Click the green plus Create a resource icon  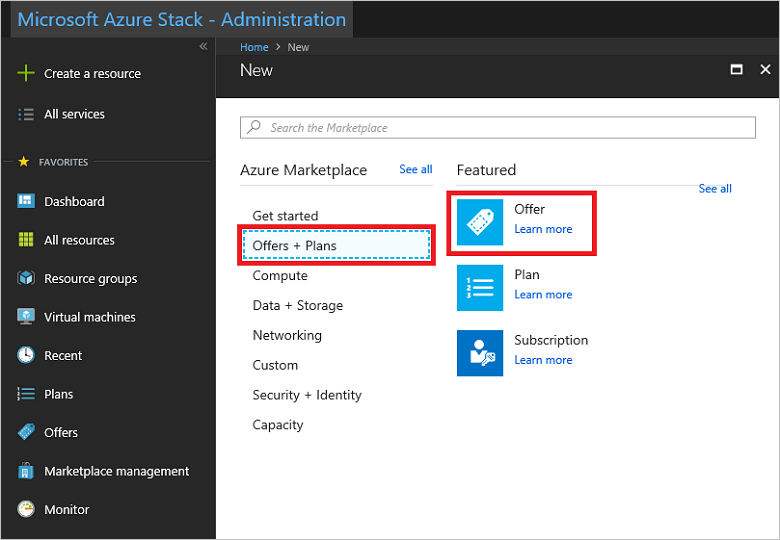click(x=26, y=74)
